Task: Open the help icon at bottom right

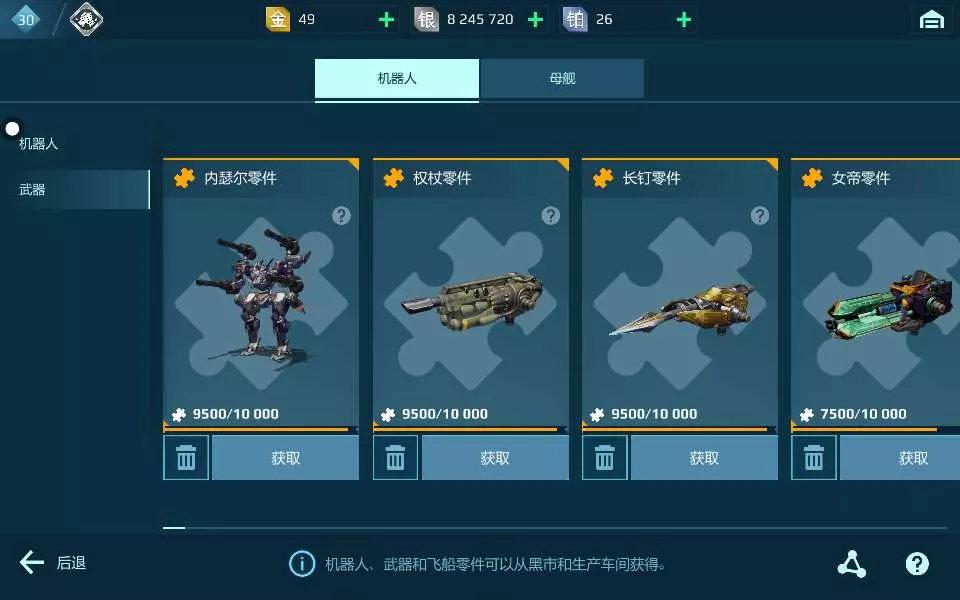Action: [x=917, y=563]
